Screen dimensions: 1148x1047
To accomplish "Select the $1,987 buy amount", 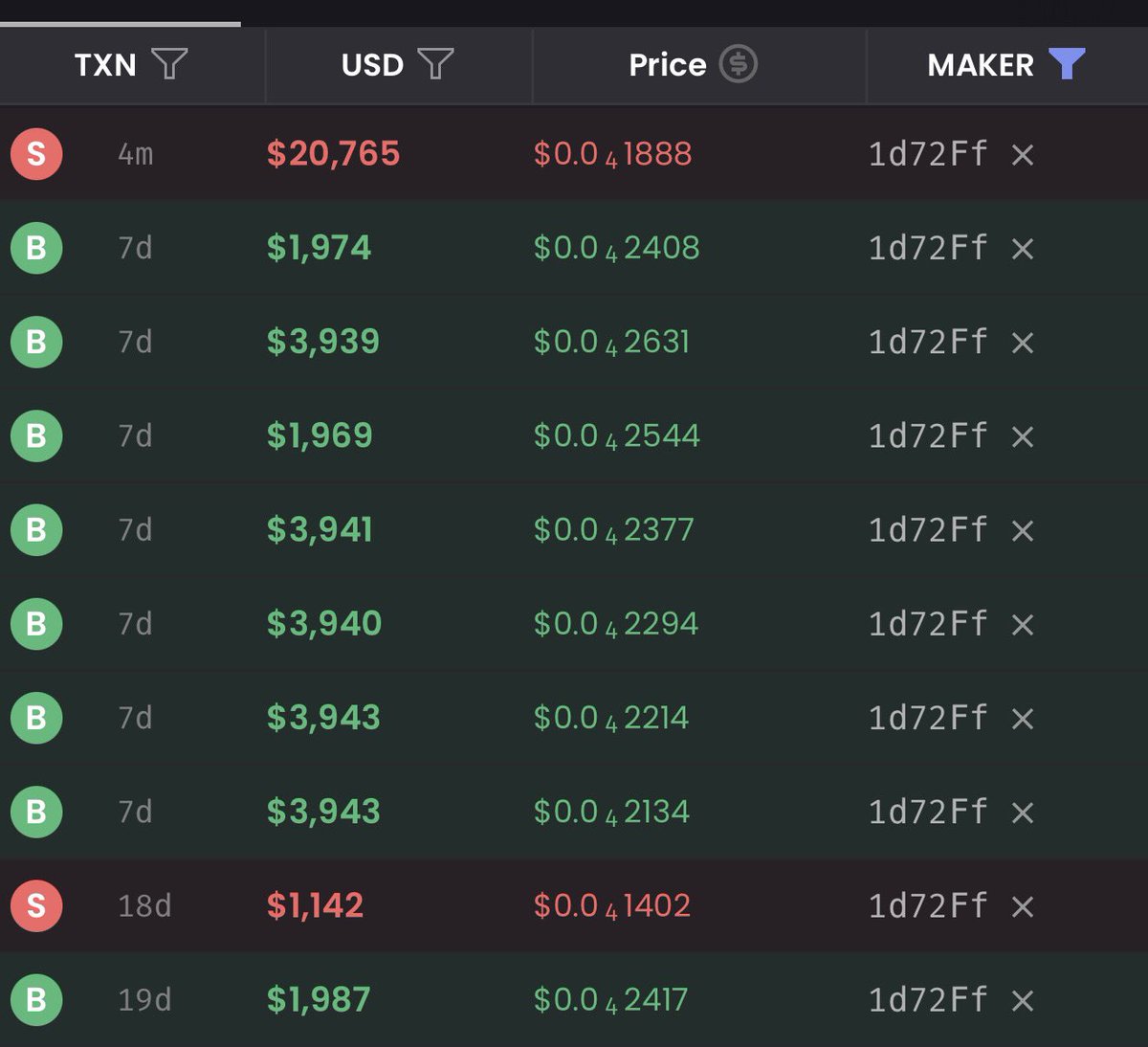I will click(x=319, y=999).
